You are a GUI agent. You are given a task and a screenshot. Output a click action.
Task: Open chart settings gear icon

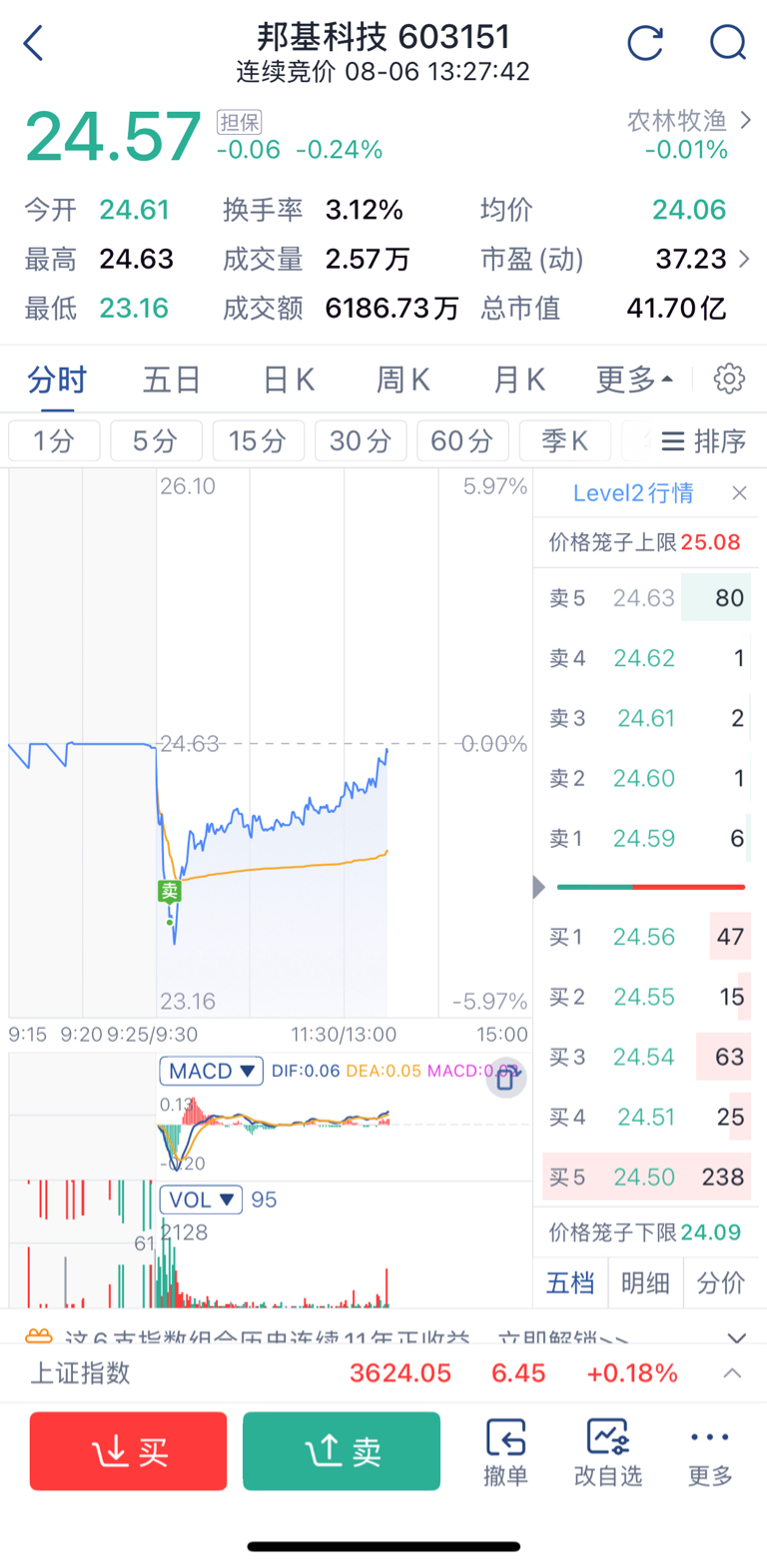[x=730, y=379]
